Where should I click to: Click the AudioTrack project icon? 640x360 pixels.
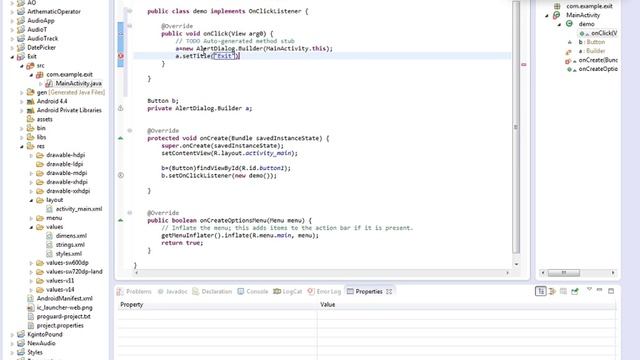point(21,38)
